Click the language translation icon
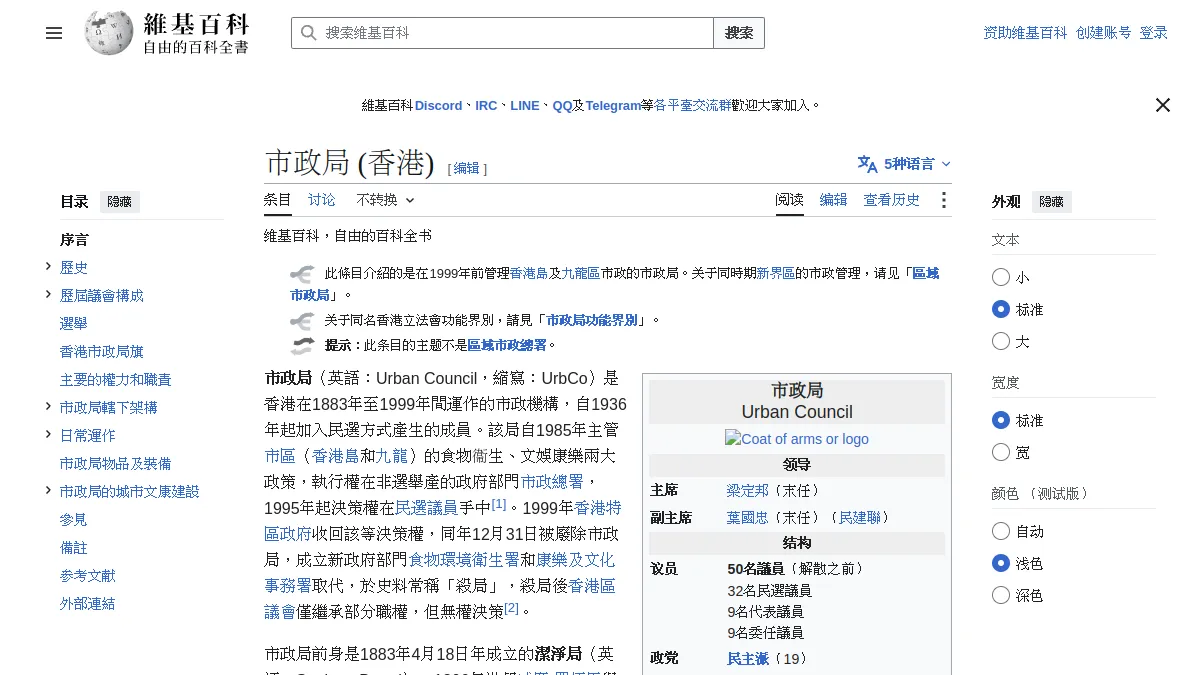The image size is (1200, 675). [x=867, y=164]
